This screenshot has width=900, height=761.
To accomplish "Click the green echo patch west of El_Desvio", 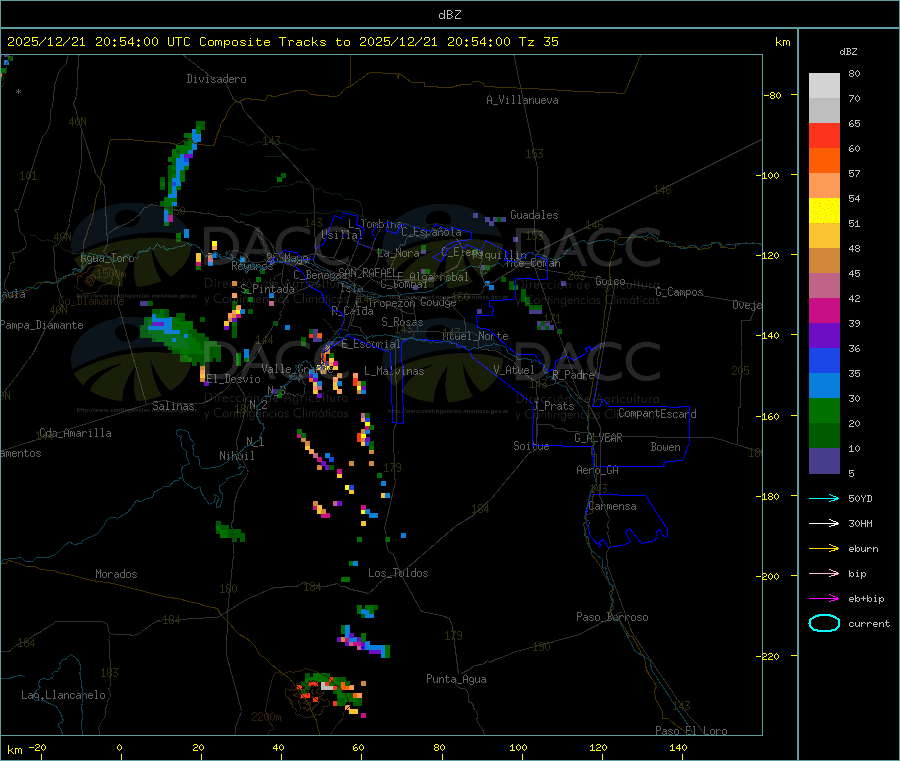I will 179,336.
